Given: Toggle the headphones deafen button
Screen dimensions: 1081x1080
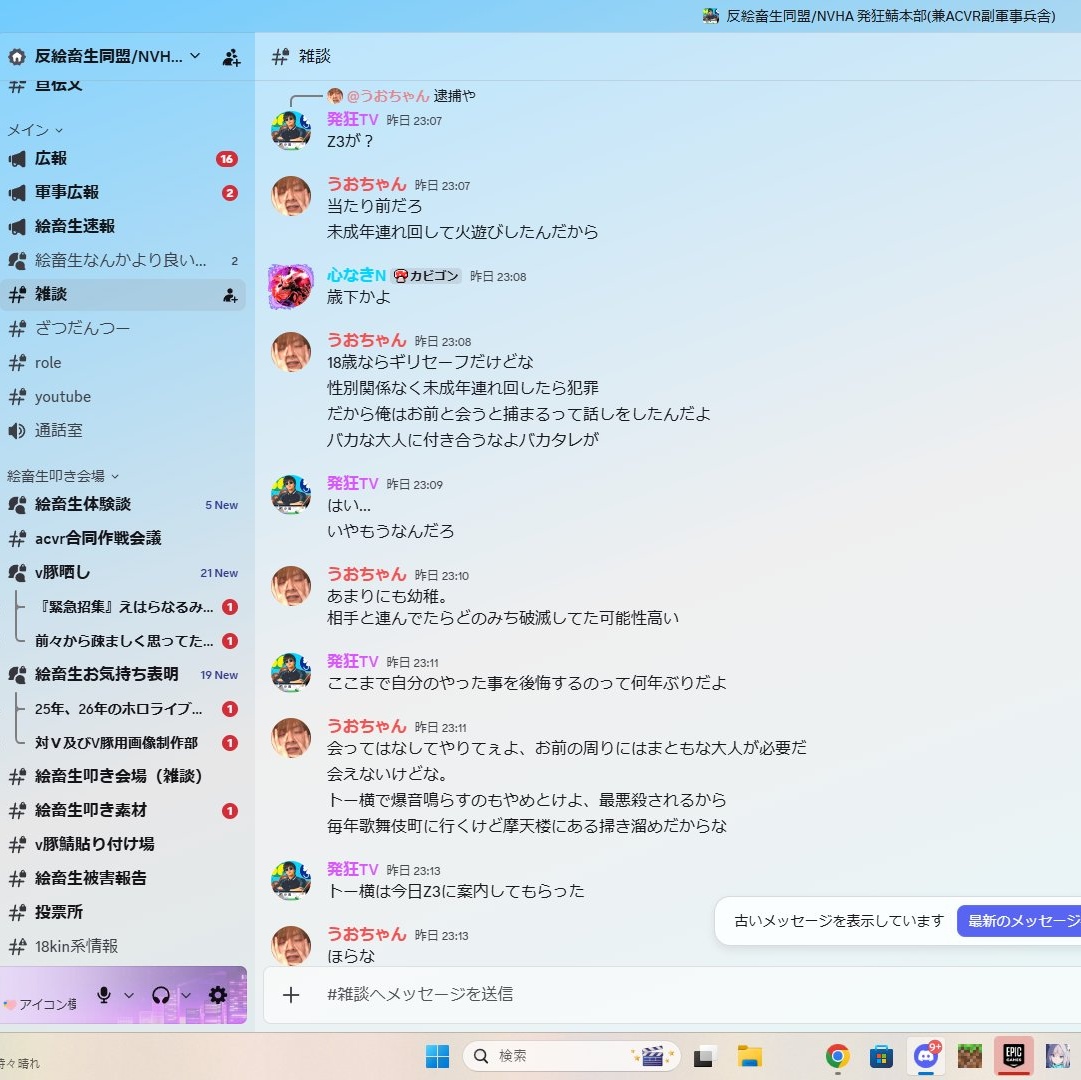Looking at the screenshot, I should tap(160, 995).
